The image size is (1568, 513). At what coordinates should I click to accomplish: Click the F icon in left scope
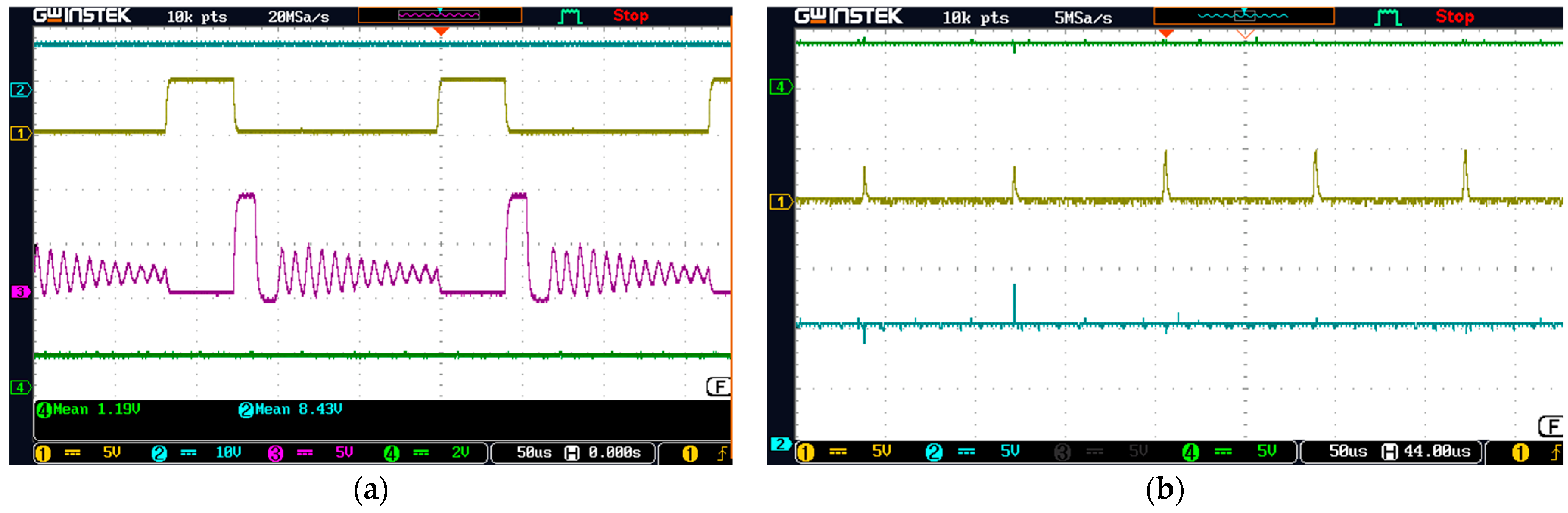[719, 386]
